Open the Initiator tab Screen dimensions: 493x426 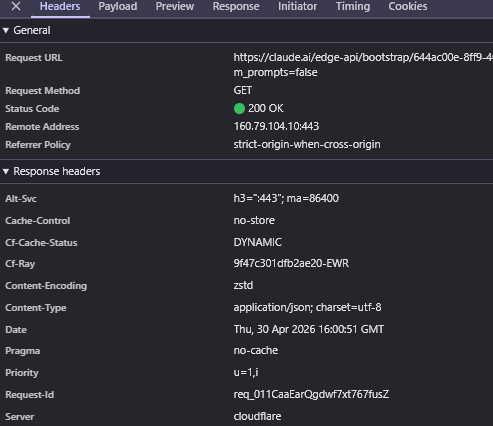(297, 6)
